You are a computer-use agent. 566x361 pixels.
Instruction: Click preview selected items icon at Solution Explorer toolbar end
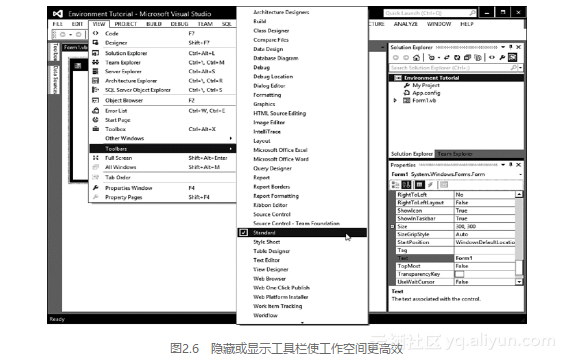[x=512, y=57]
